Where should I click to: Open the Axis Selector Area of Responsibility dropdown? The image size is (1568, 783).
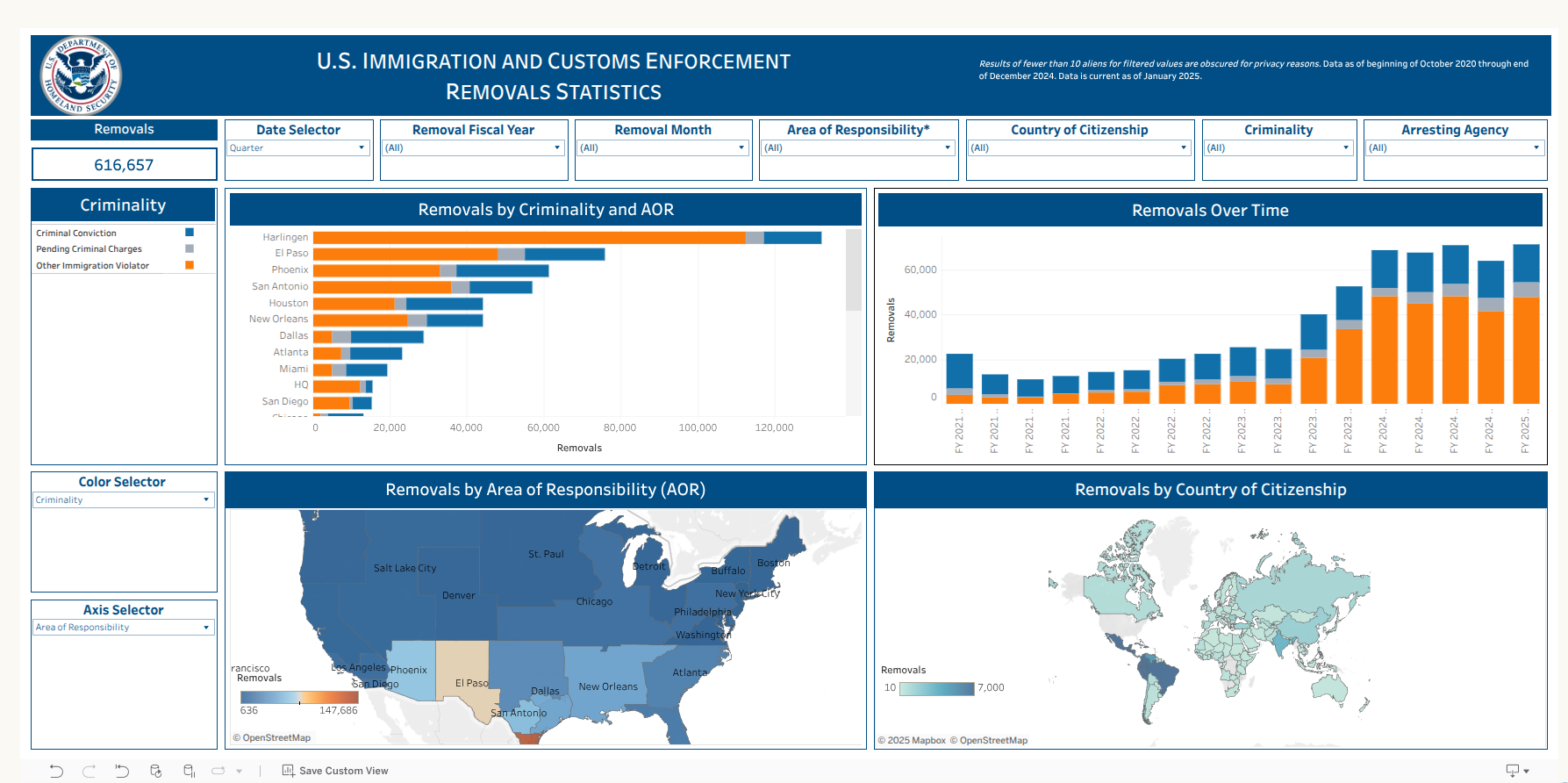coord(123,628)
